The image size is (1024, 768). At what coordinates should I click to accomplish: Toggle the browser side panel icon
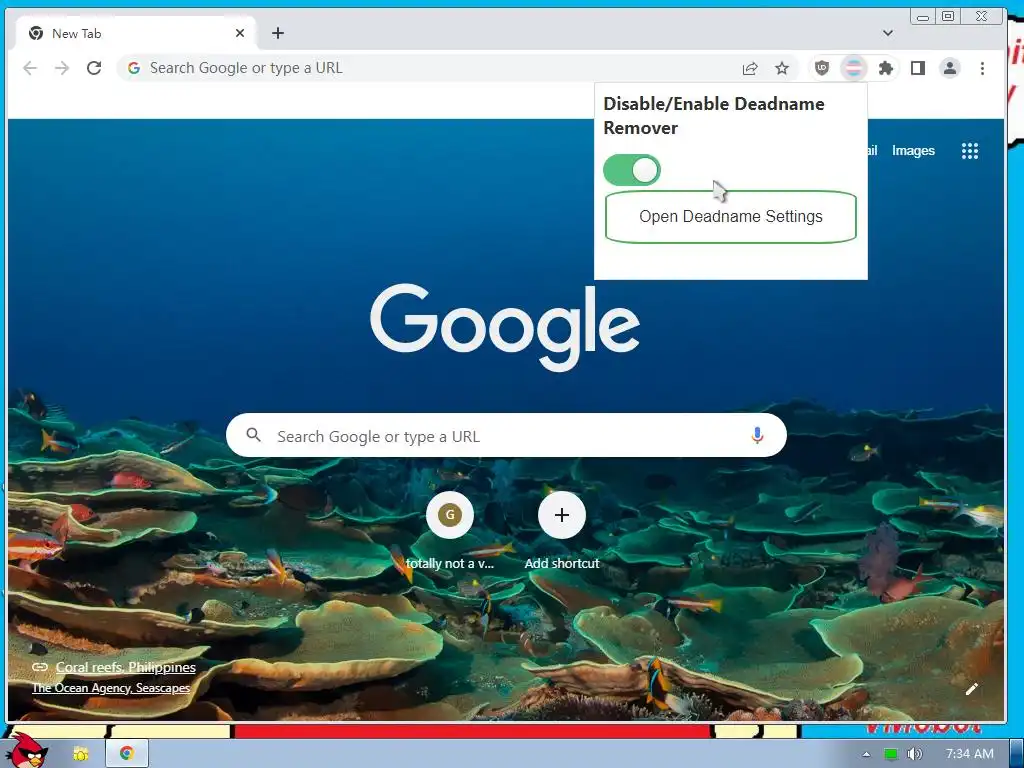[x=918, y=68]
